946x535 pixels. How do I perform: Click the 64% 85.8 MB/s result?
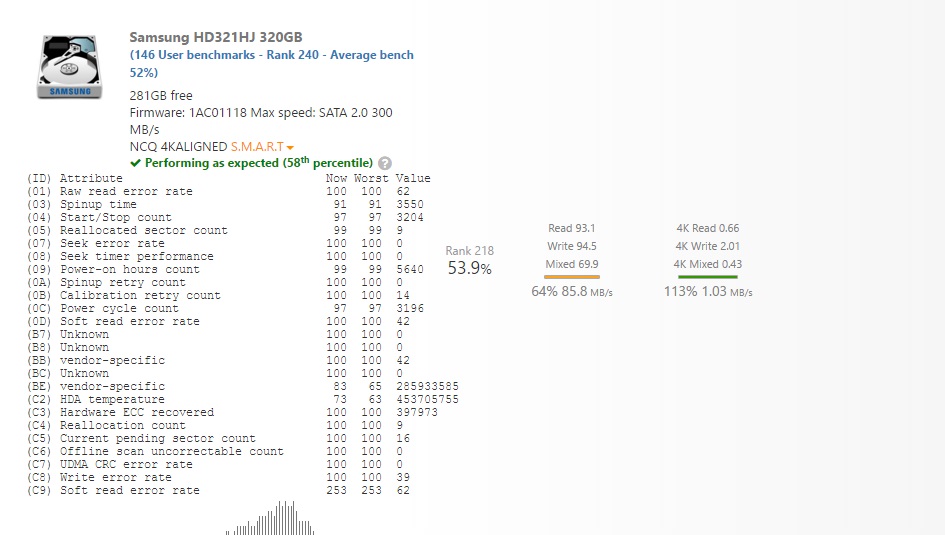(x=571, y=292)
